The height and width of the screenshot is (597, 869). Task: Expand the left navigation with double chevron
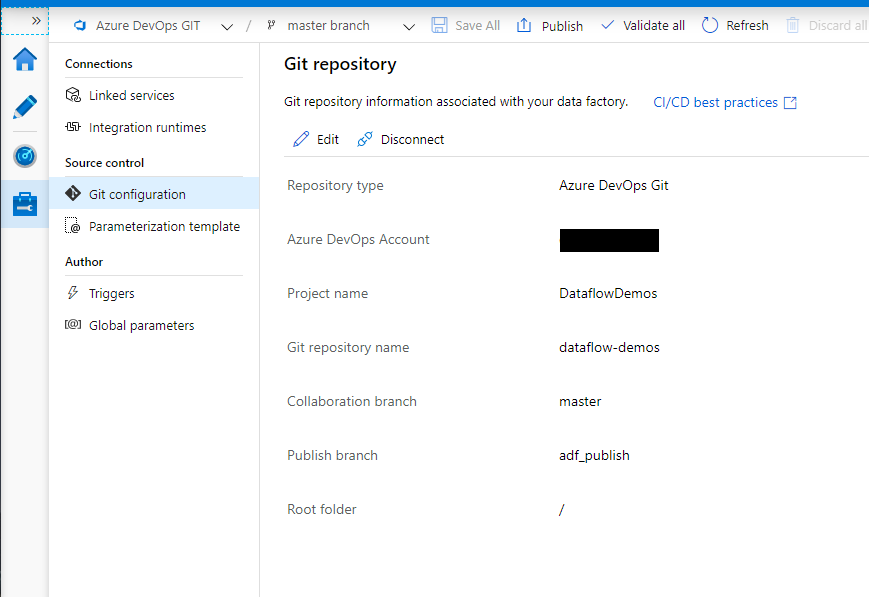[36, 21]
